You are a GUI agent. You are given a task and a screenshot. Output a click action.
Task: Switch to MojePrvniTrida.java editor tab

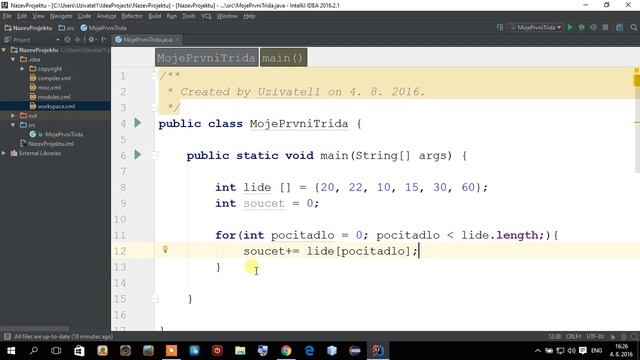click(148, 40)
